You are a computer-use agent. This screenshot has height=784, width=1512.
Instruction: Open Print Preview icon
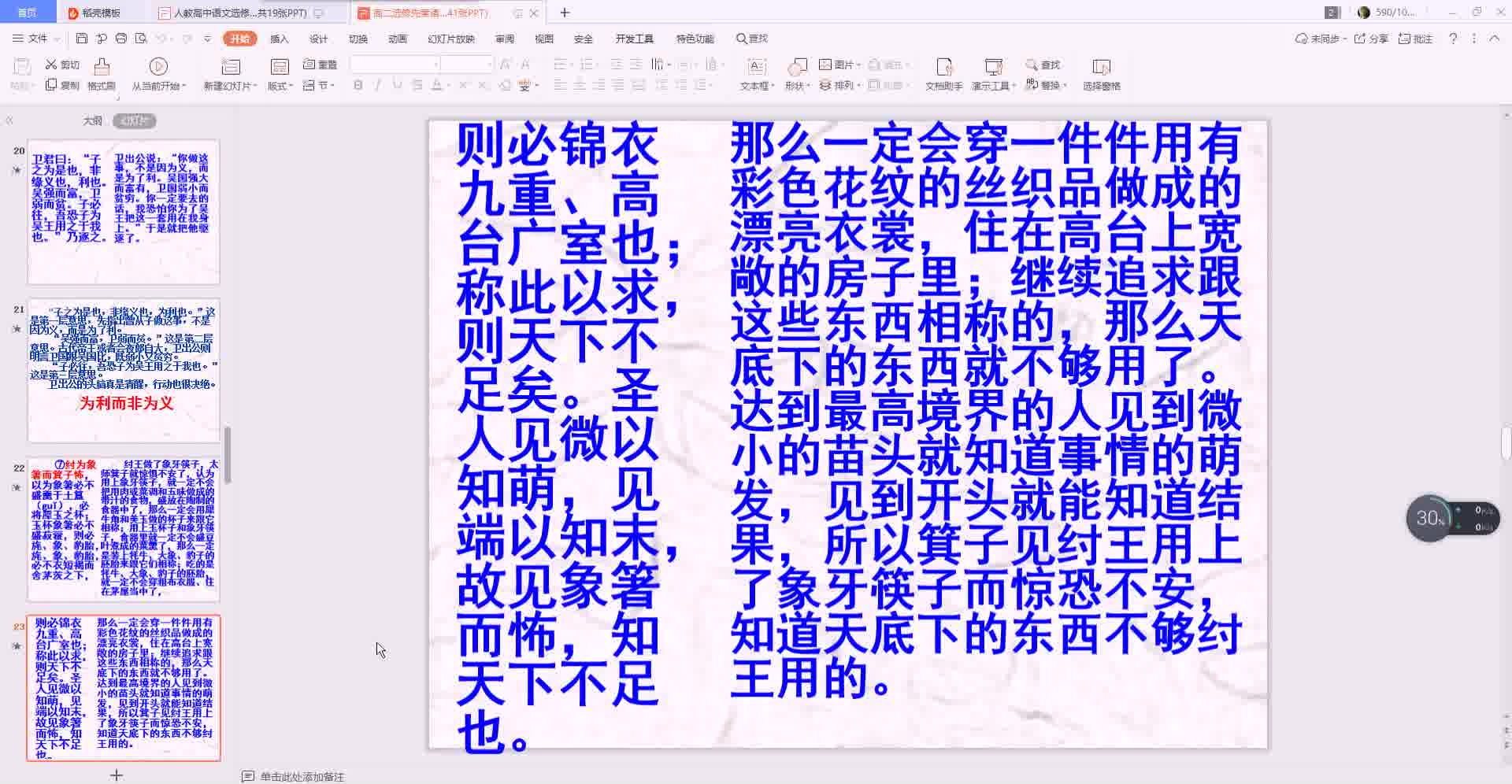coord(141,38)
